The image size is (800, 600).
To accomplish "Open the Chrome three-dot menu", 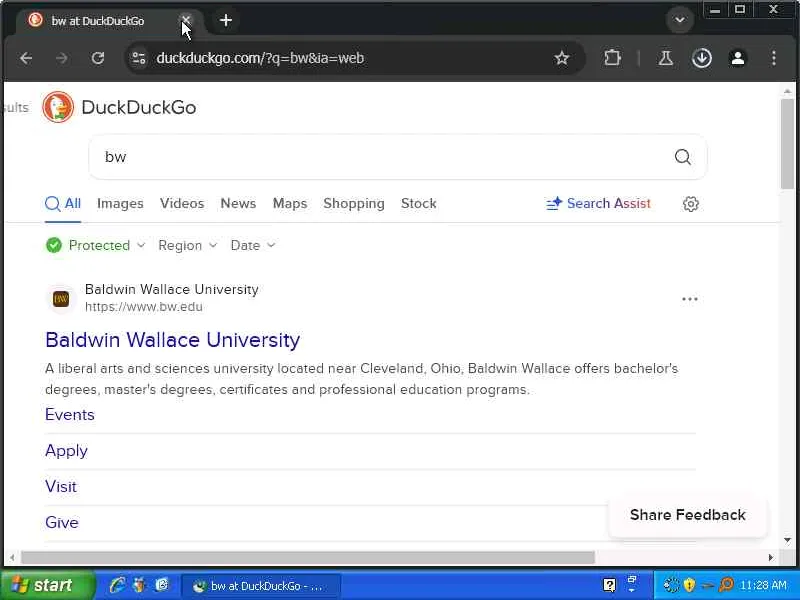I will (773, 58).
